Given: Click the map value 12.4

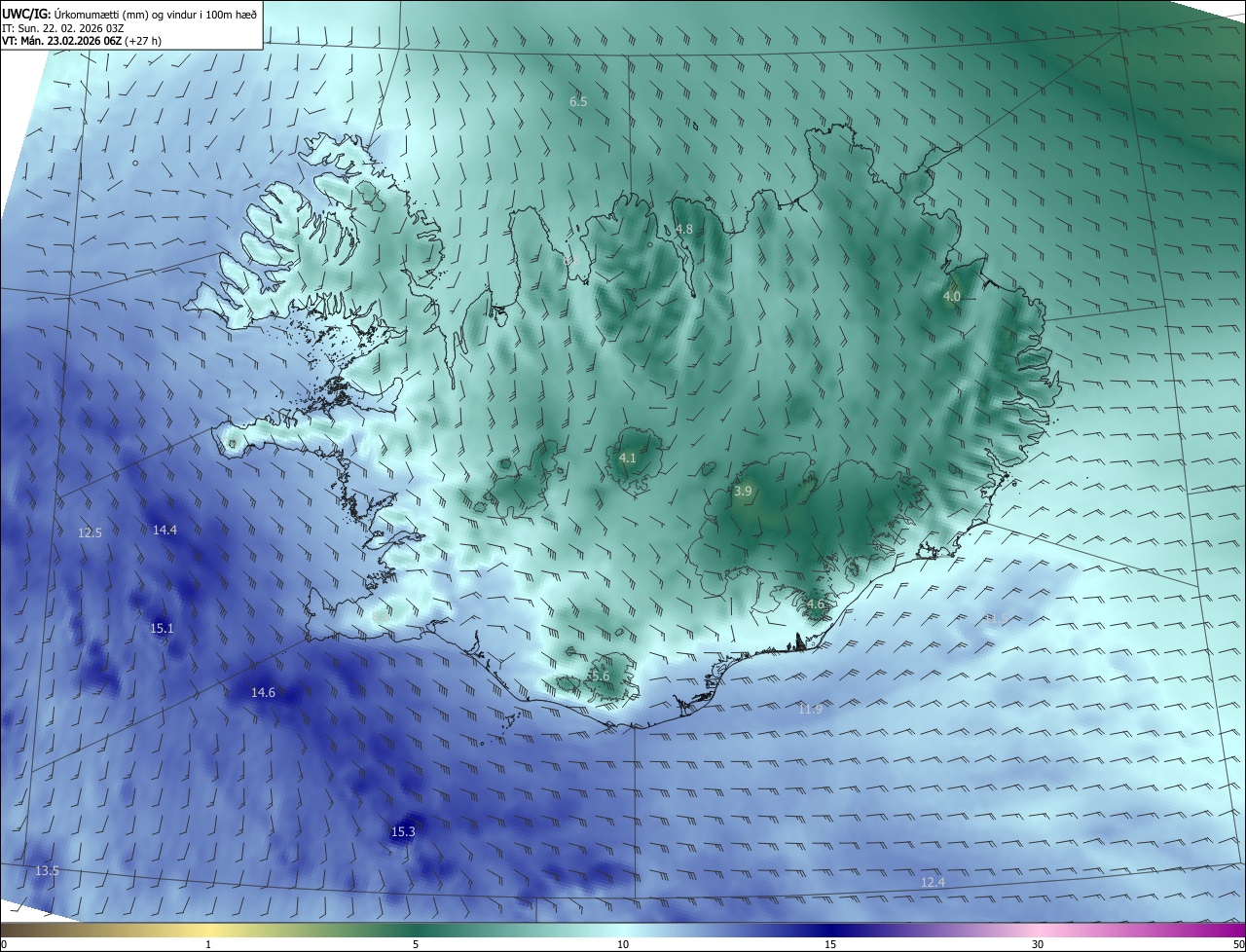Looking at the screenshot, I should tap(933, 882).
